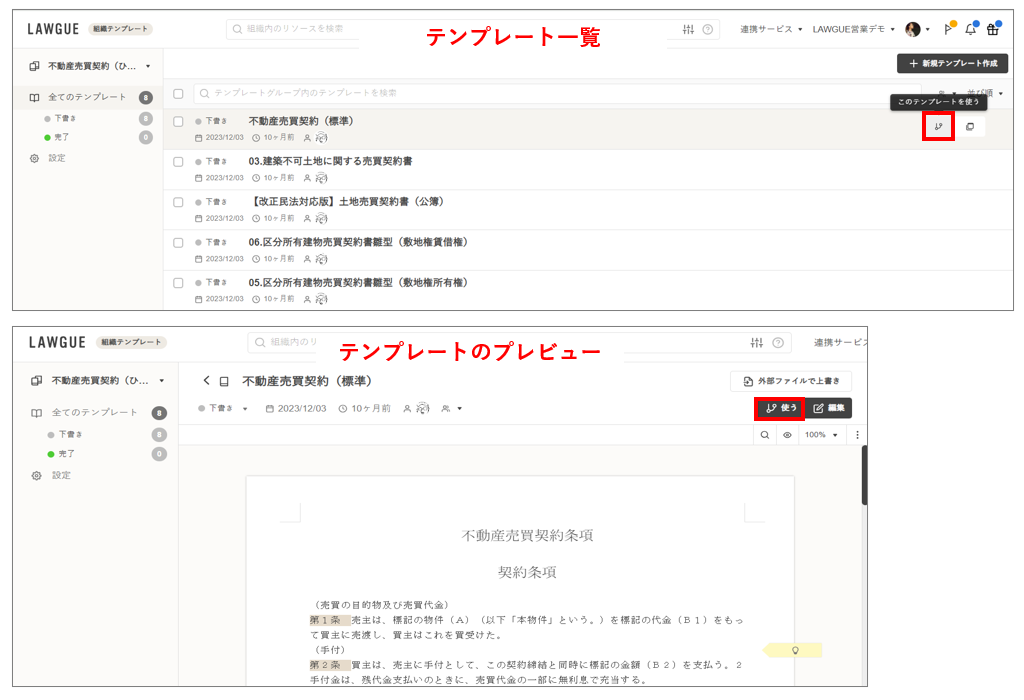The width and height of the screenshot is (1024, 700).
Task: Open the LAWGUE営業デモ account dropdown
Action: click(x=853, y=30)
